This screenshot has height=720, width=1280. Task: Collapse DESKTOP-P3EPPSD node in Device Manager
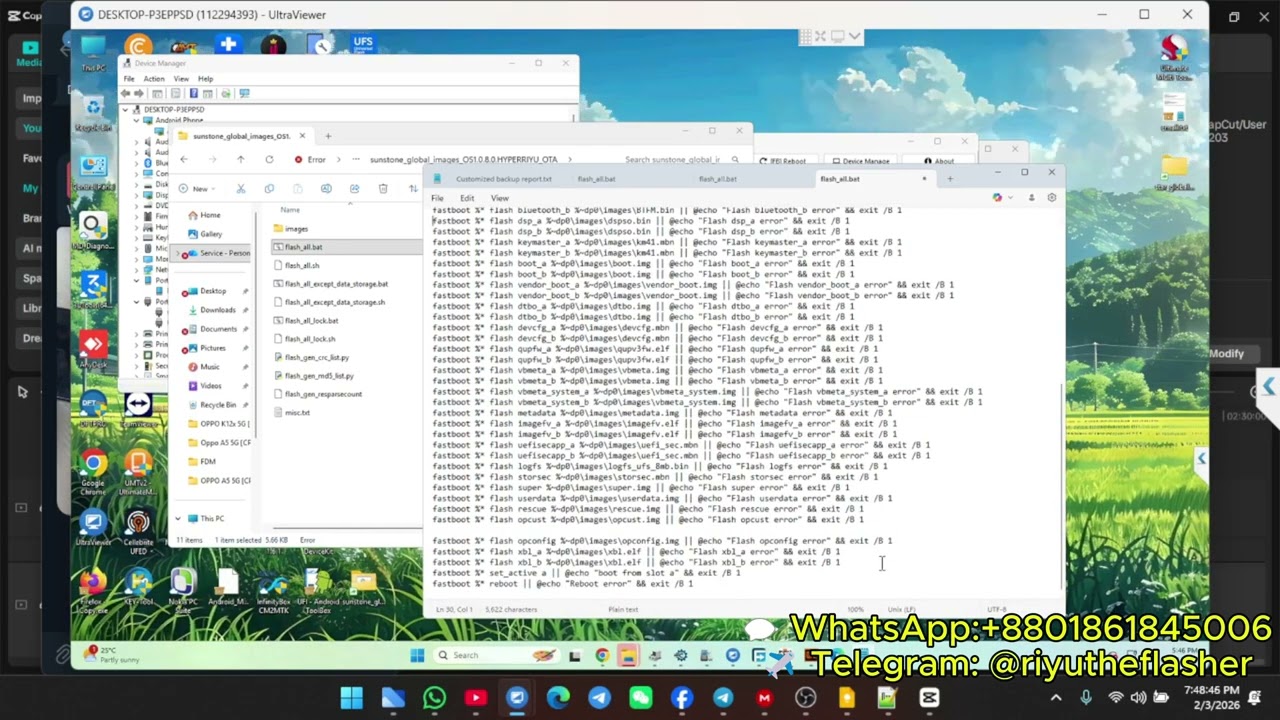click(x=126, y=109)
